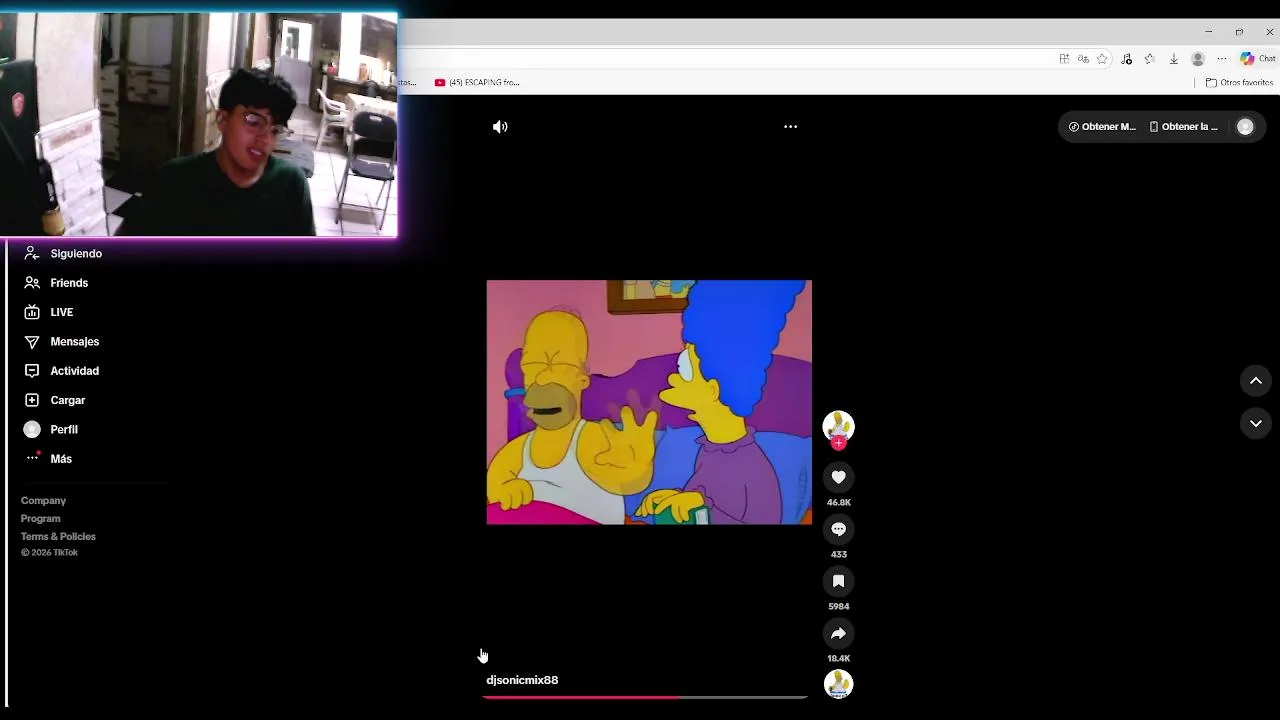Screen dimensions: 1280x720
Task: Pause the Simpsons video by clicking it
Action: [x=649, y=402]
